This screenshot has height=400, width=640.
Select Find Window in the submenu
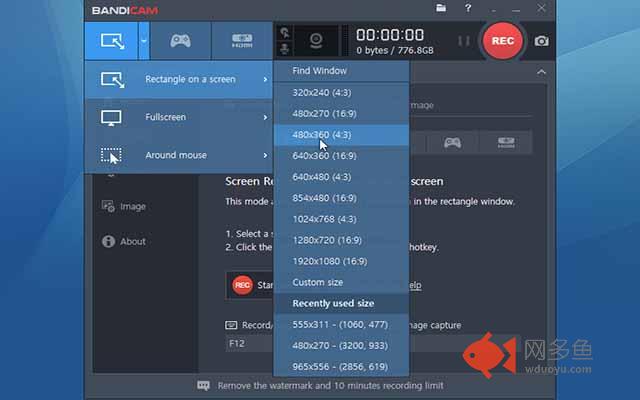click(341, 71)
